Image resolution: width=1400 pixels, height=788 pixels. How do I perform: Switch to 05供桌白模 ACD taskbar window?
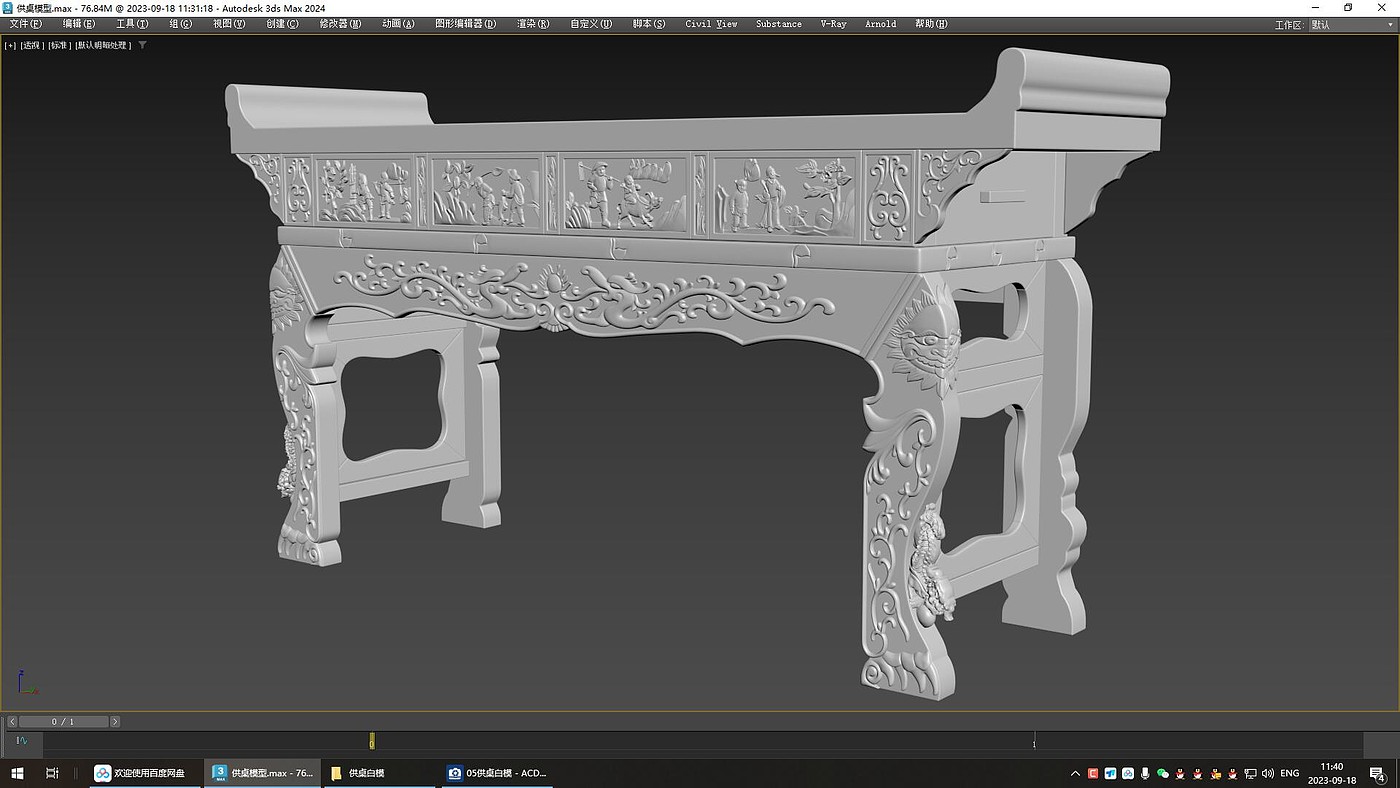pyautogui.click(x=497, y=773)
